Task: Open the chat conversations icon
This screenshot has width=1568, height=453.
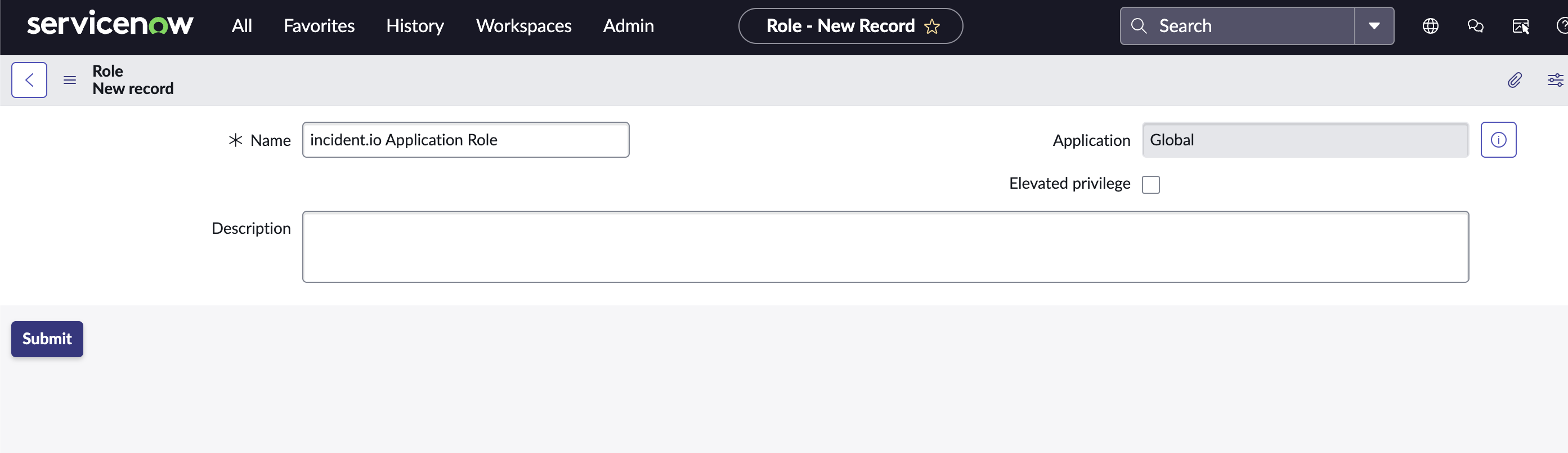Action: click(x=1475, y=26)
